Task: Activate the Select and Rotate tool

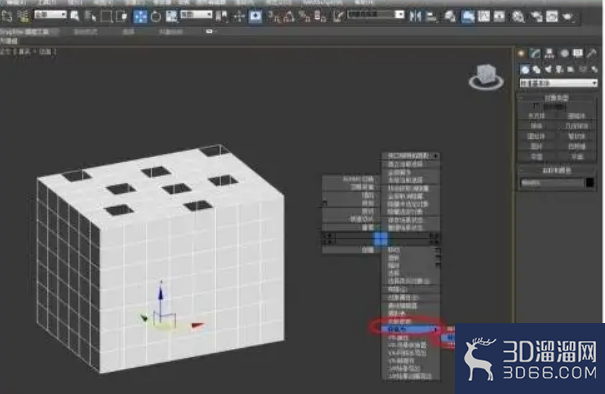Action: [156, 16]
